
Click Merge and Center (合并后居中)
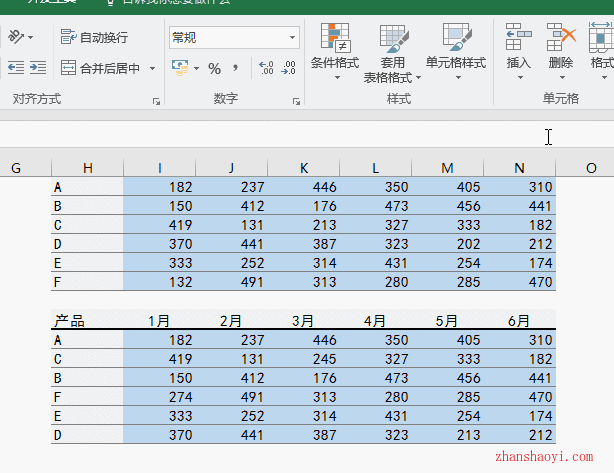[x=100, y=68]
